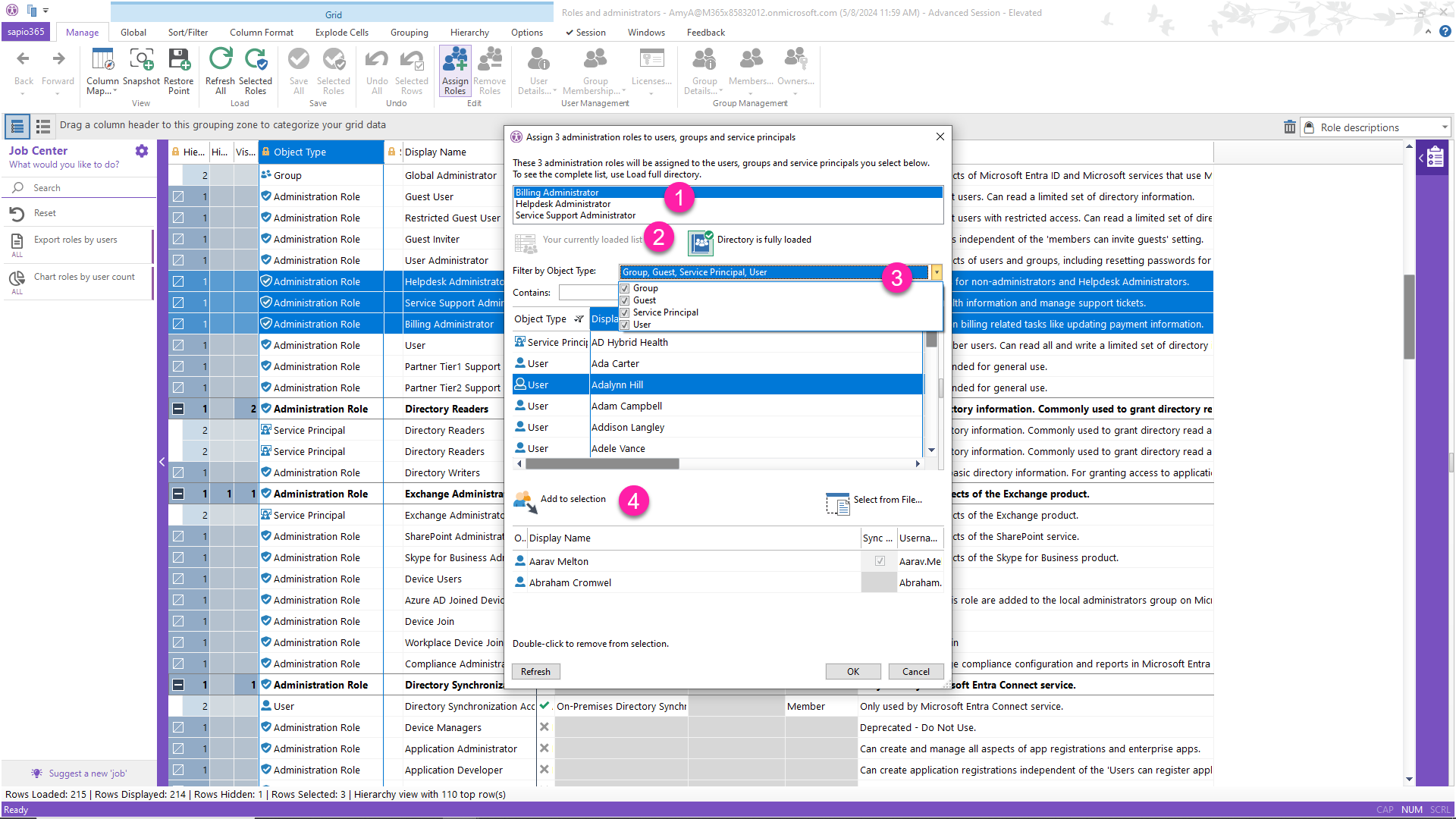The image size is (1456, 819).
Task: Click OK in the assign roles dialog
Action: pos(853,672)
